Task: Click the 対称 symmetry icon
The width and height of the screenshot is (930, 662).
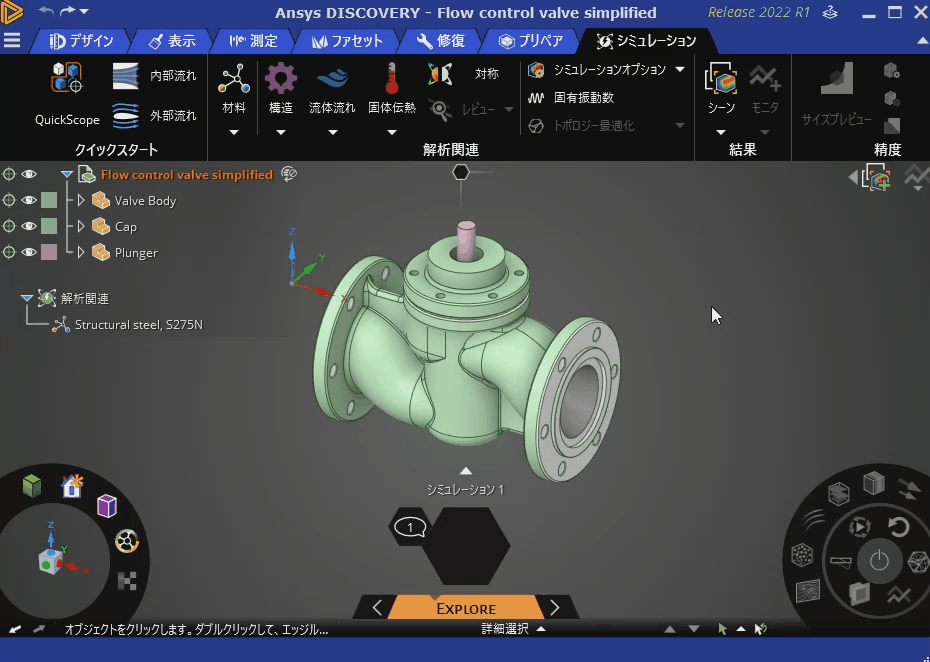Action: (x=439, y=74)
